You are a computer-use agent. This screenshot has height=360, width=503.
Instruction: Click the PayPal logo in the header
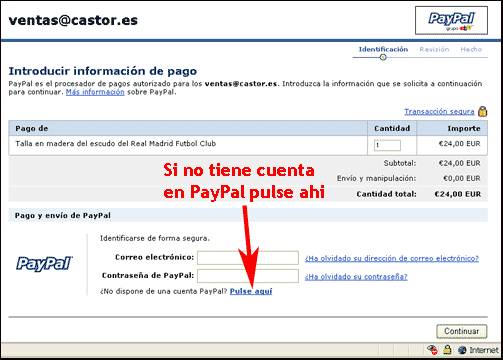click(x=451, y=20)
